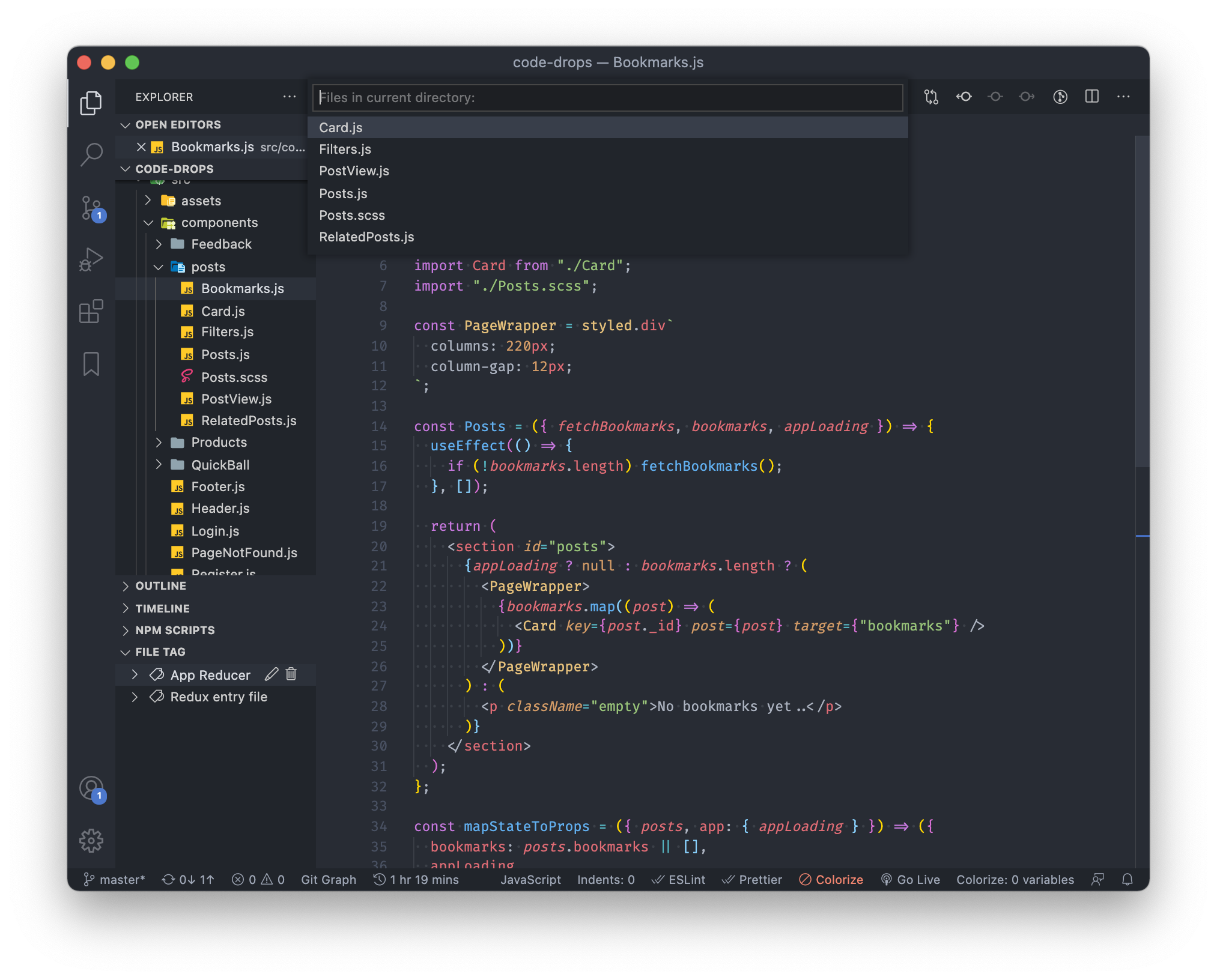This screenshot has height=980, width=1217.
Task: Click the split editor right icon
Action: tap(1091, 97)
